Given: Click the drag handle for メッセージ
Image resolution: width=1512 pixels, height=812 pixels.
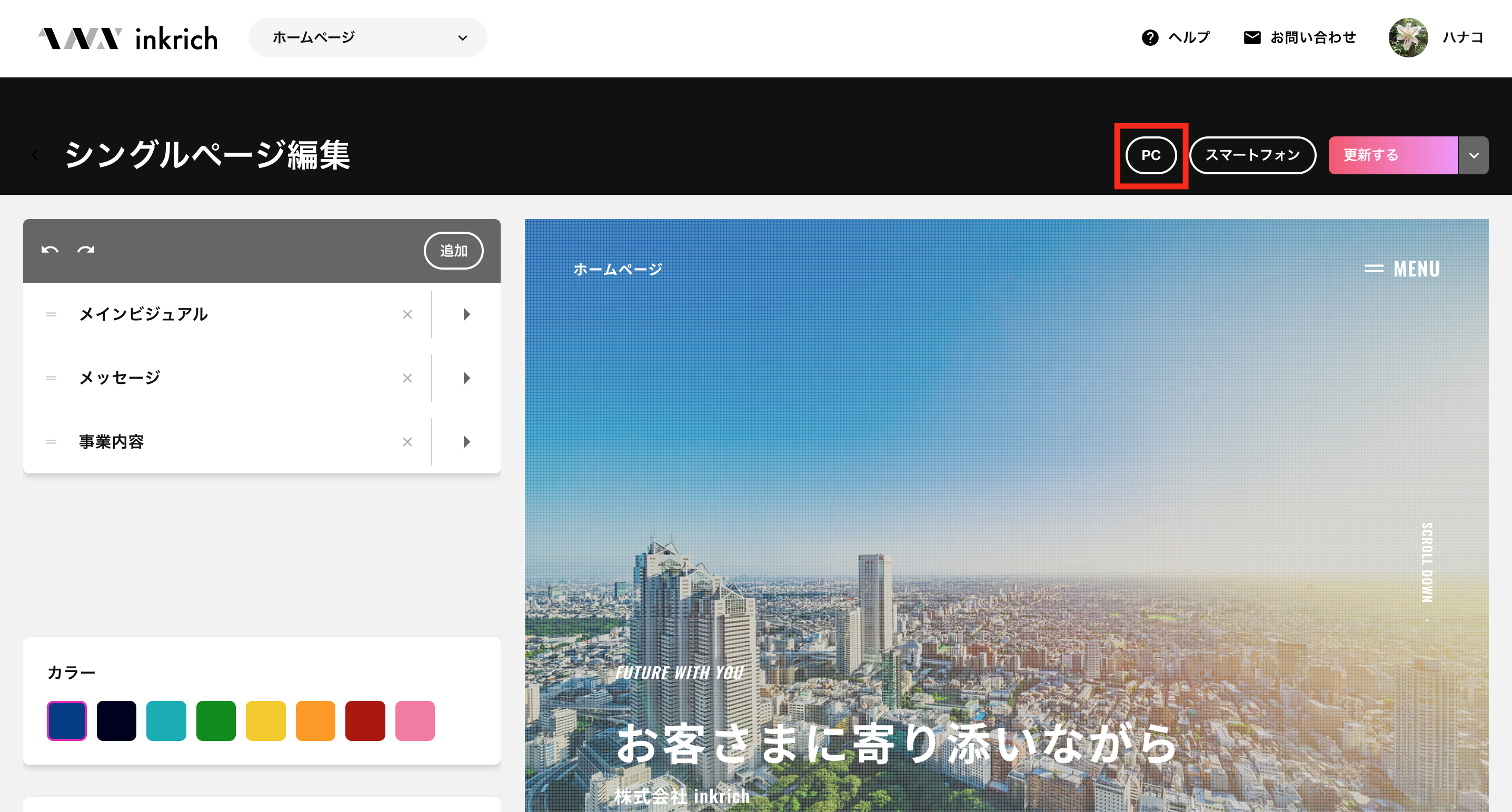Looking at the screenshot, I should point(51,378).
